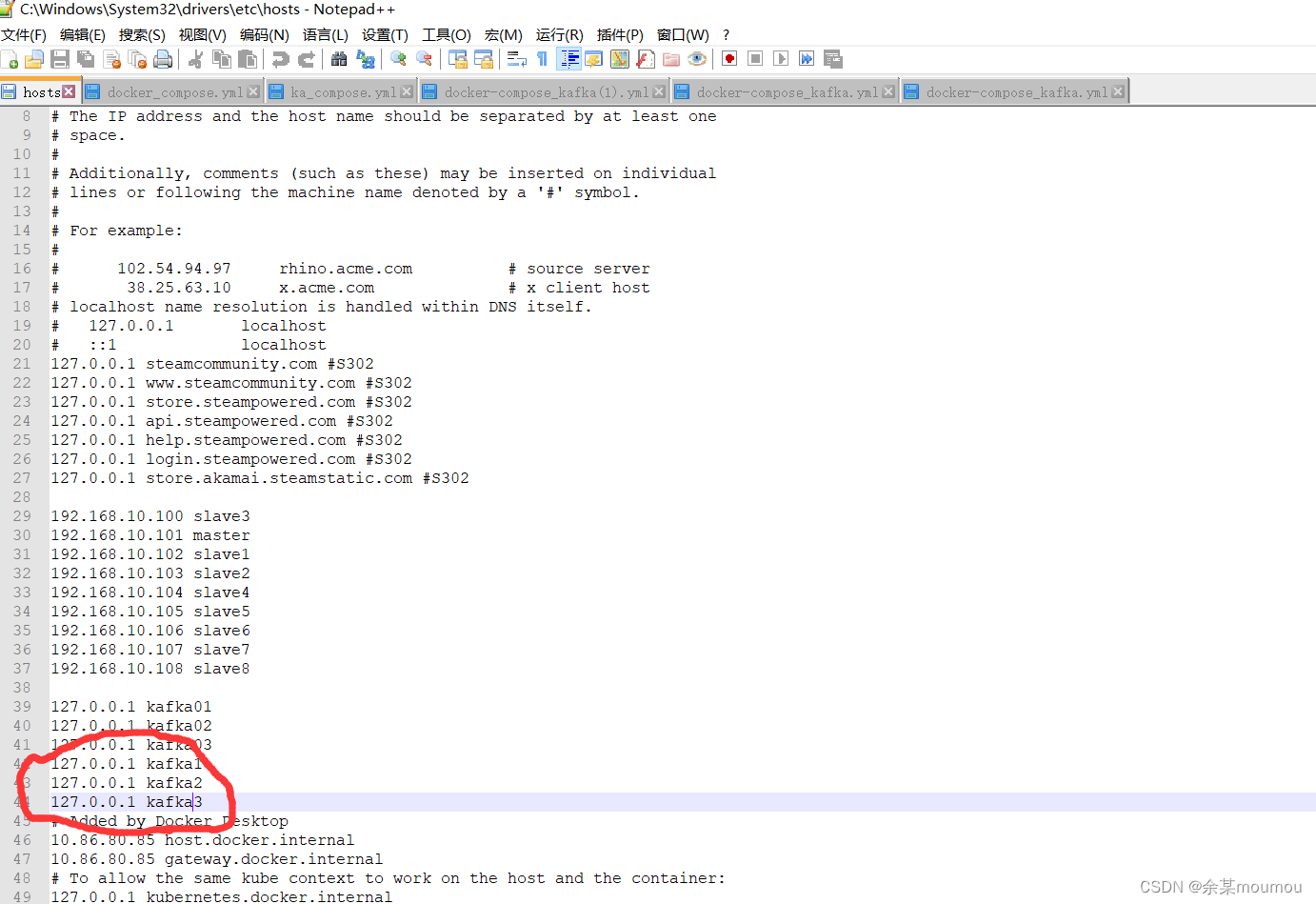
Task: Show the Document Map panel icon
Action: [619, 59]
